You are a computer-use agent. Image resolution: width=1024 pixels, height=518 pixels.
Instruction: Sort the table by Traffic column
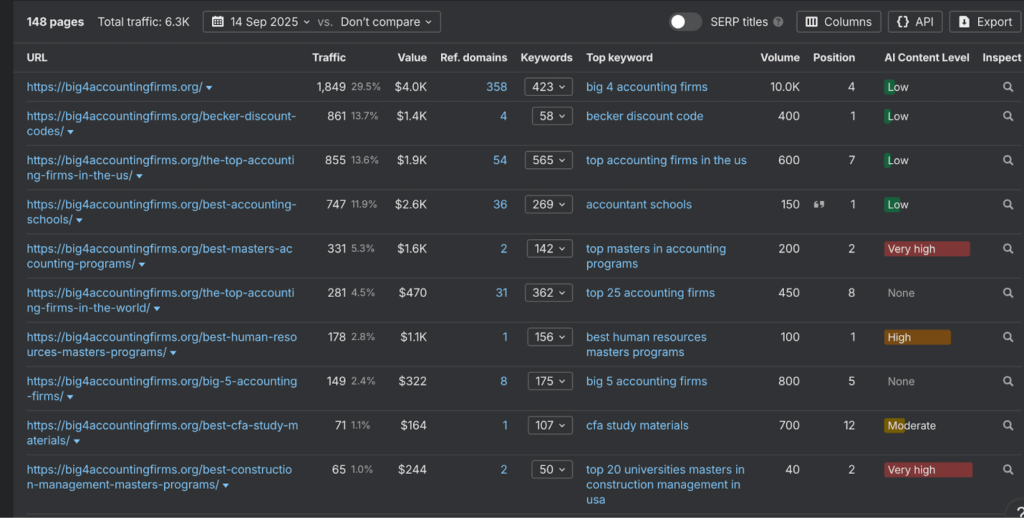pos(329,58)
